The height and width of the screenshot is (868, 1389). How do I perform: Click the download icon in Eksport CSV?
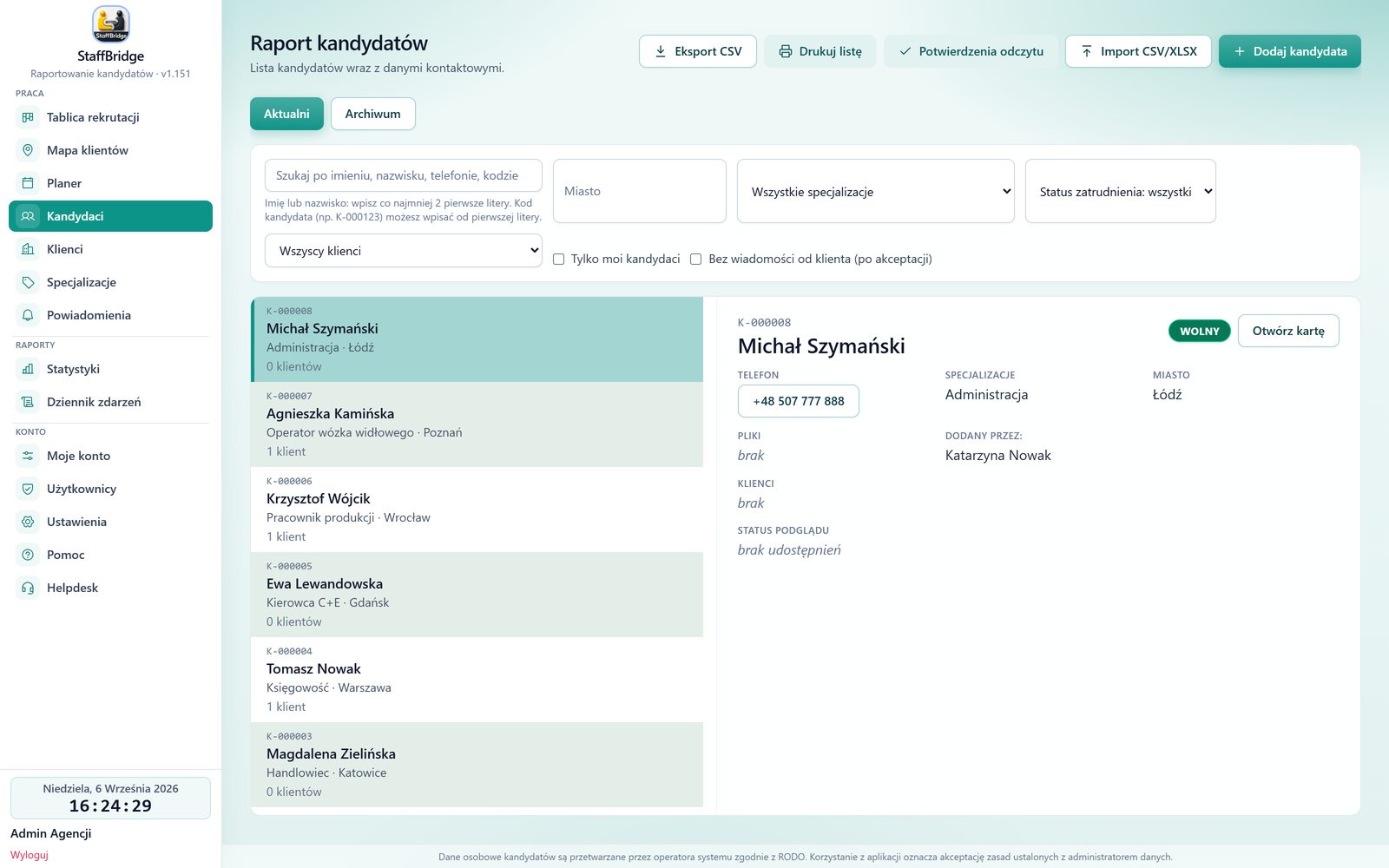coord(661,51)
